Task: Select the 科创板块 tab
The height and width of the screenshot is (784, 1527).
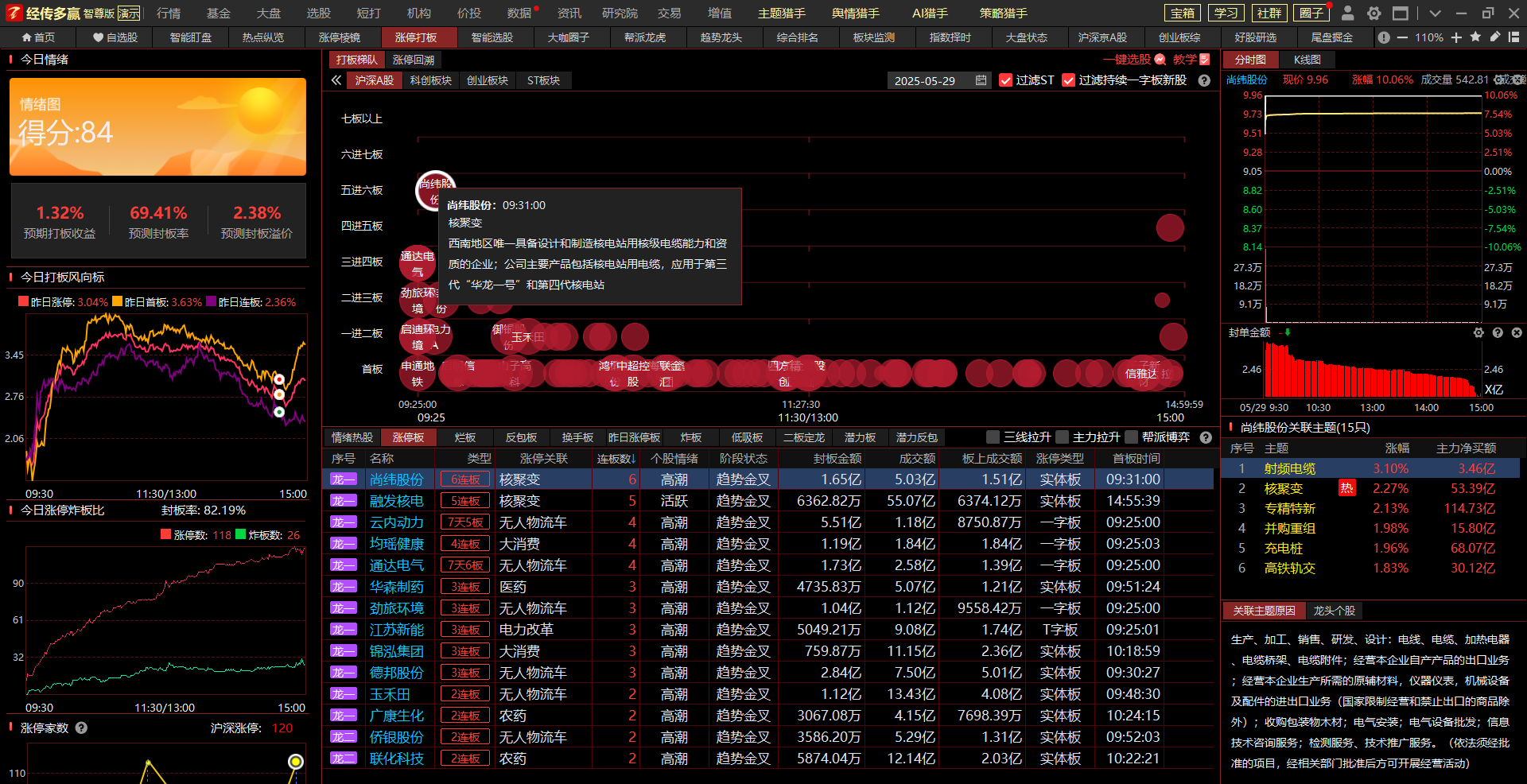Action: point(430,80)
